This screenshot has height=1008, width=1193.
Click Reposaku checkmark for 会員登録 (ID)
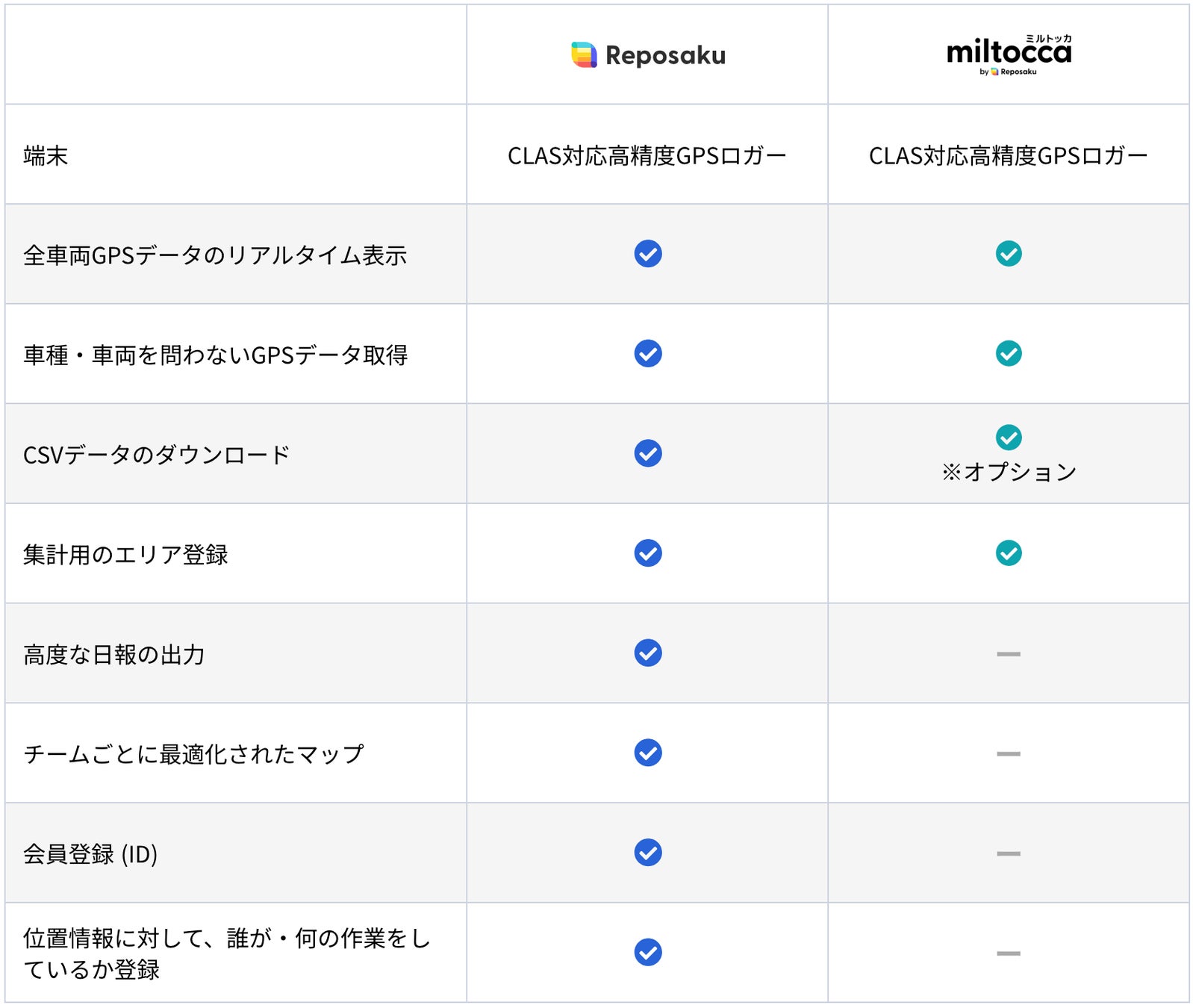pyautogui.click(x=648, y=853)
